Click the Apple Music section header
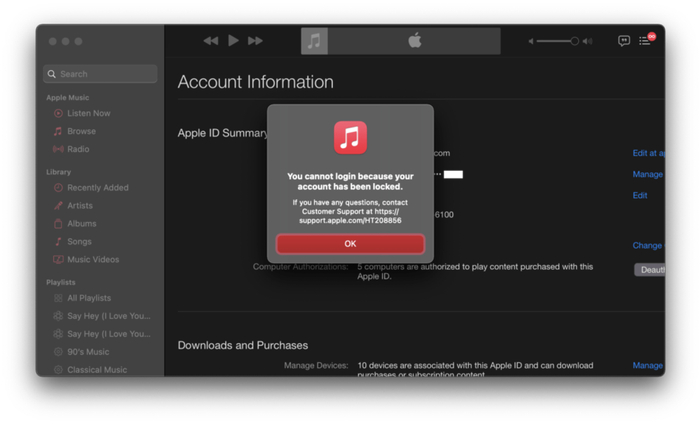Viewport: 700px width, 424px height. pyautogui.click(x=68, y=97)
